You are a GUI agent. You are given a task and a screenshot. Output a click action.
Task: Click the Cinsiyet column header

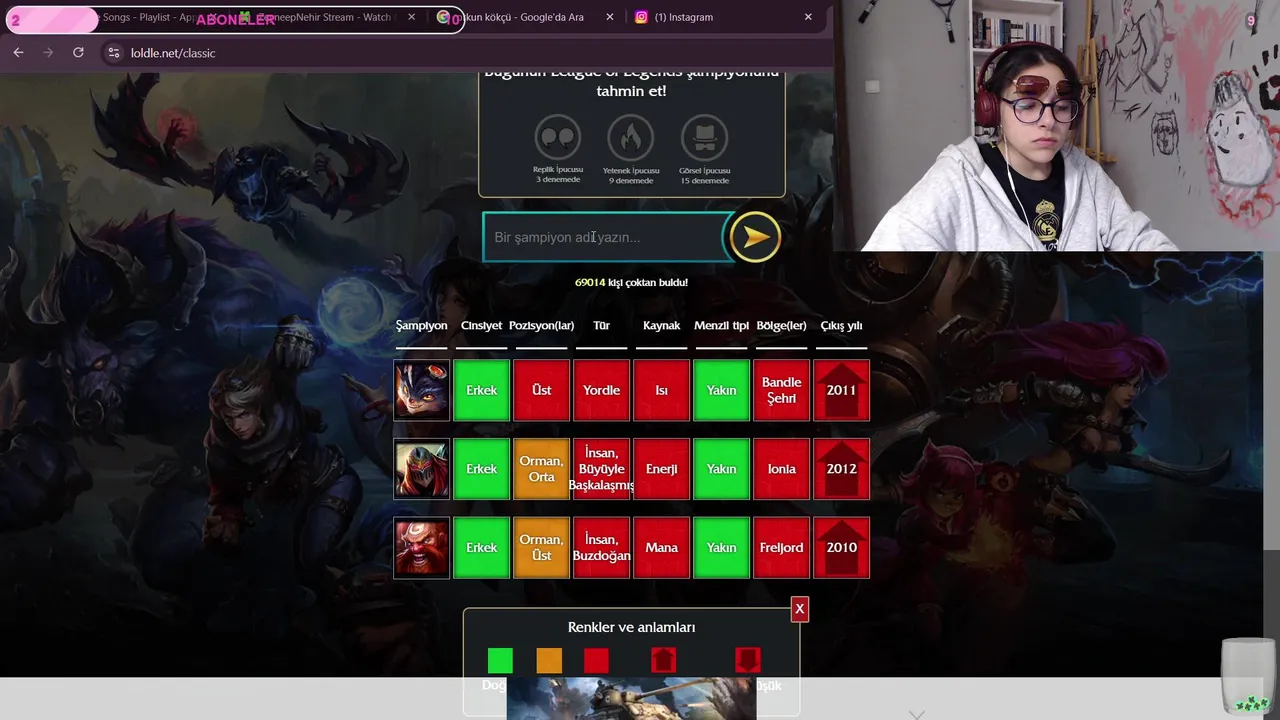[481, 325]
